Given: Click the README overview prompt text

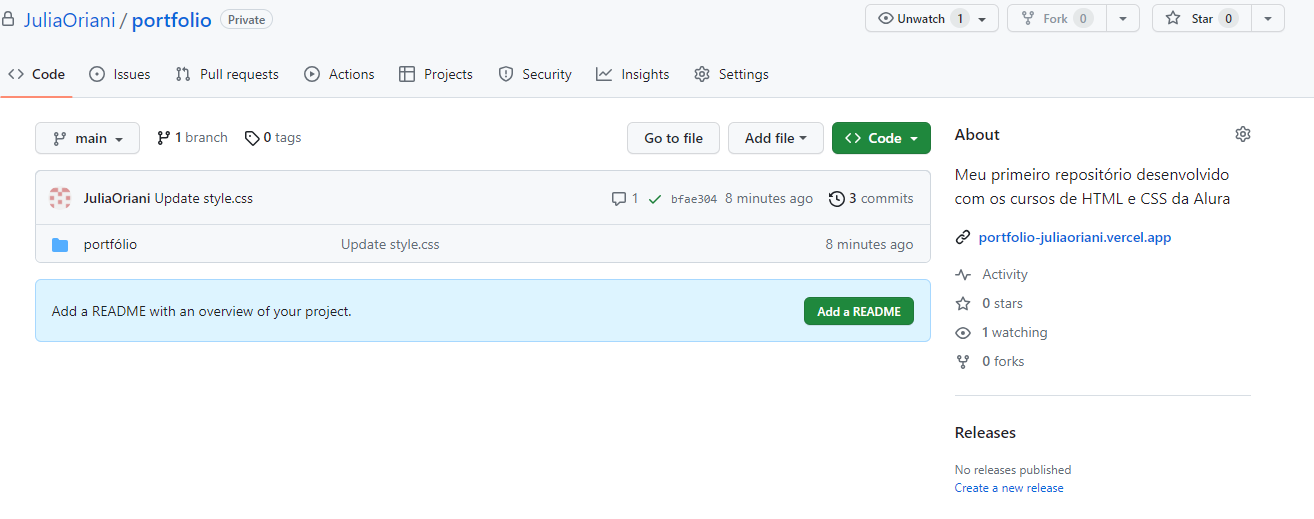Looking at the screenshot, I should (202, 311).
